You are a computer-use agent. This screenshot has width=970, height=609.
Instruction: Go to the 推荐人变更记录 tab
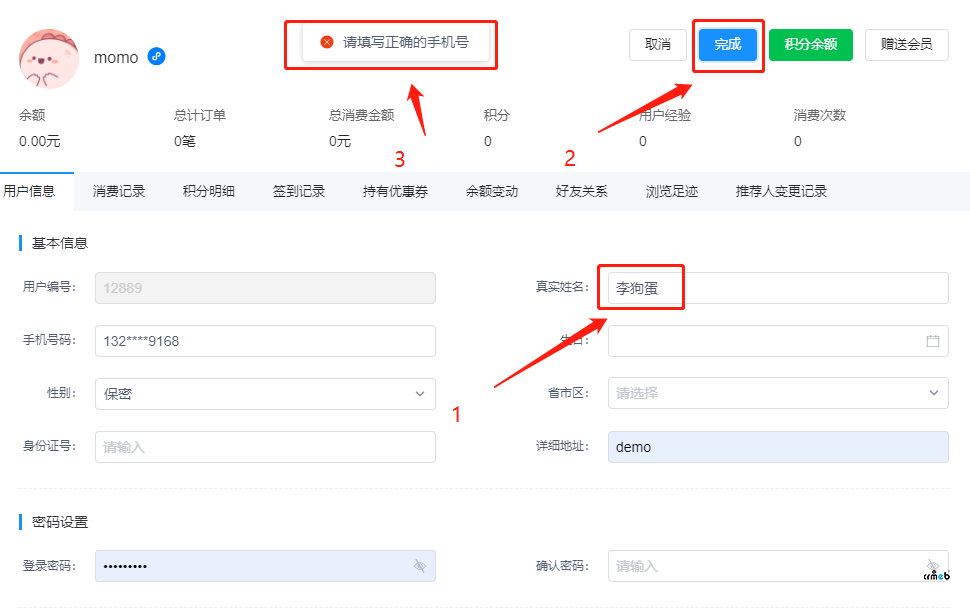[781, 191]
